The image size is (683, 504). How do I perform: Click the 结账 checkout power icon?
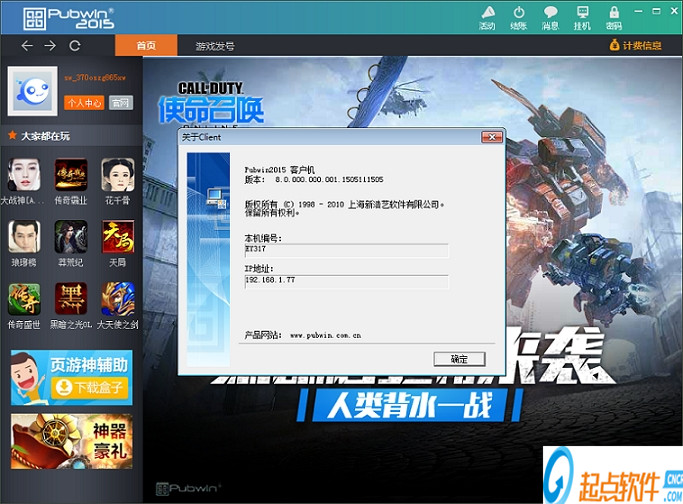519,18
